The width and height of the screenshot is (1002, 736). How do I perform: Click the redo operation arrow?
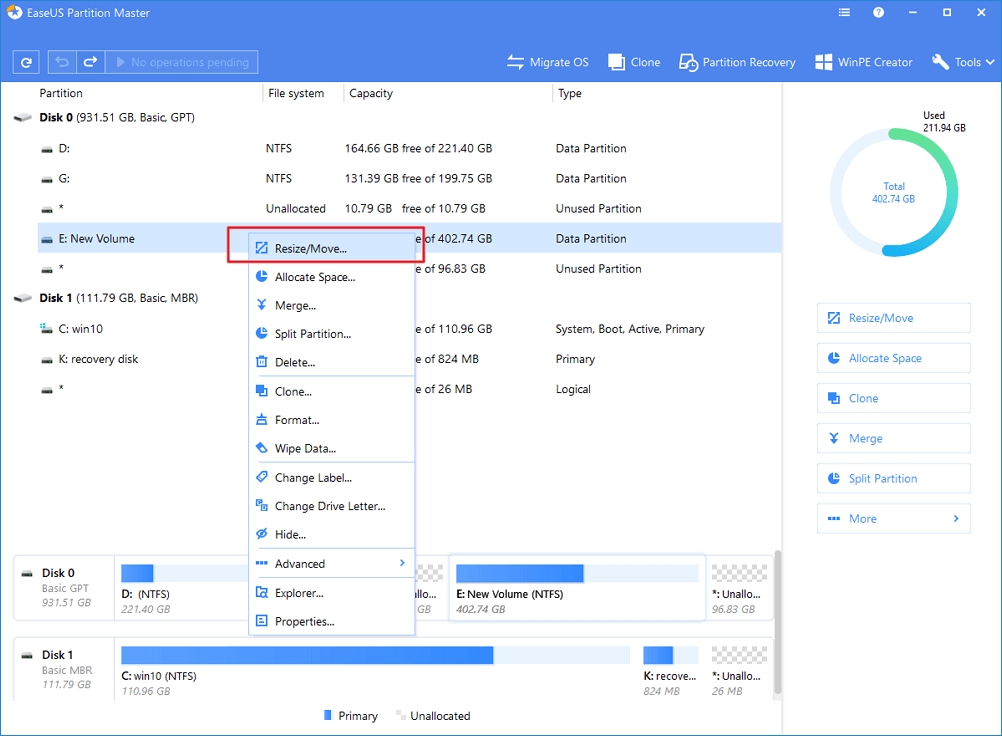click(x=91, y=62)
